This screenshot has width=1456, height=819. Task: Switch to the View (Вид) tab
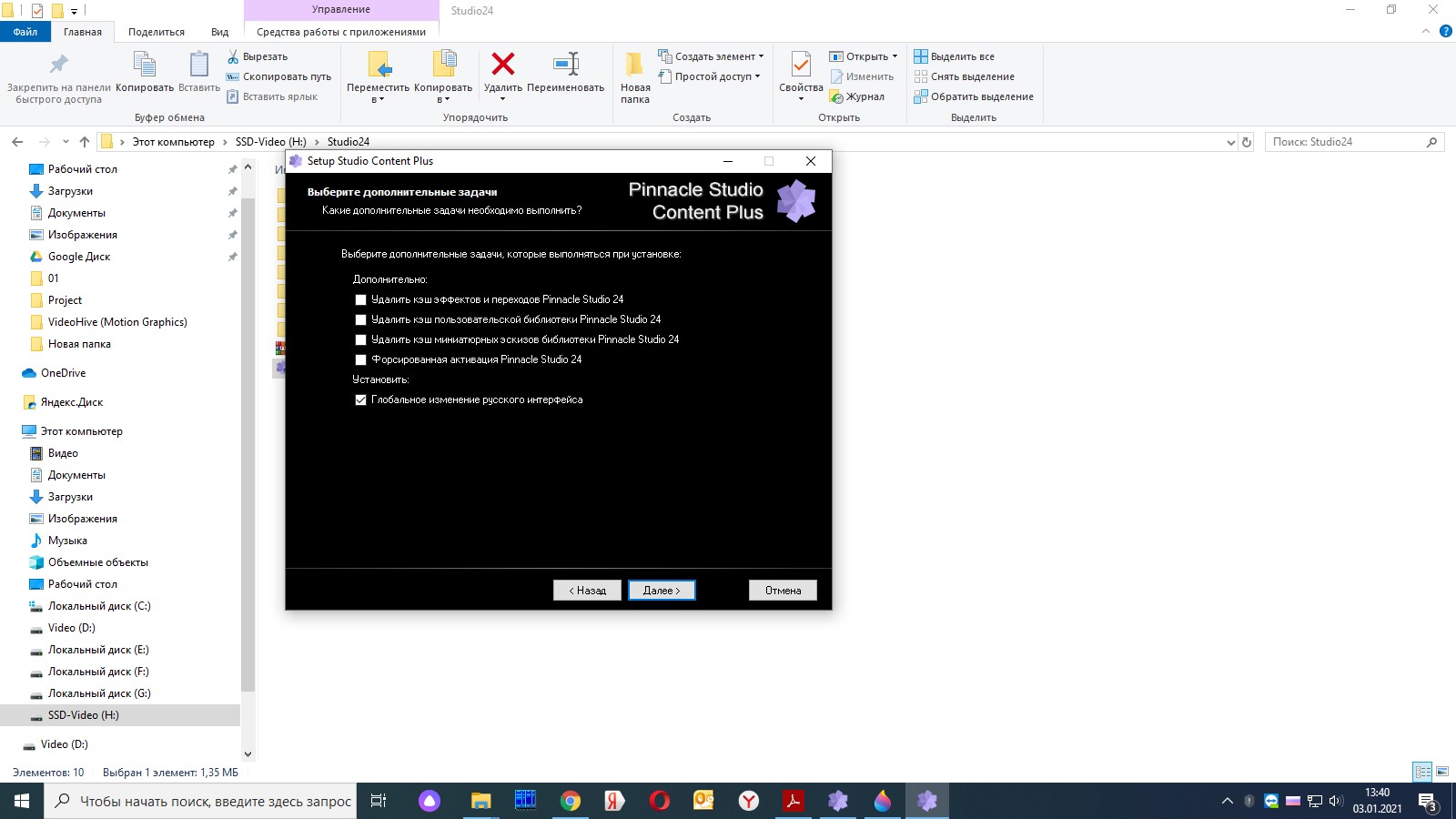[220, 32]
